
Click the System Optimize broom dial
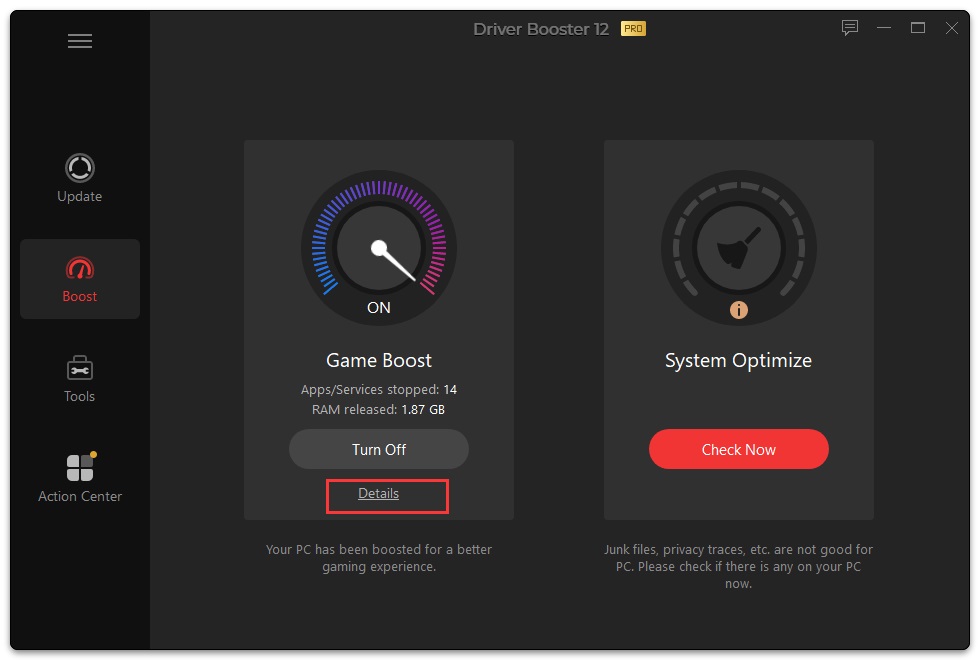click(739, 248)
